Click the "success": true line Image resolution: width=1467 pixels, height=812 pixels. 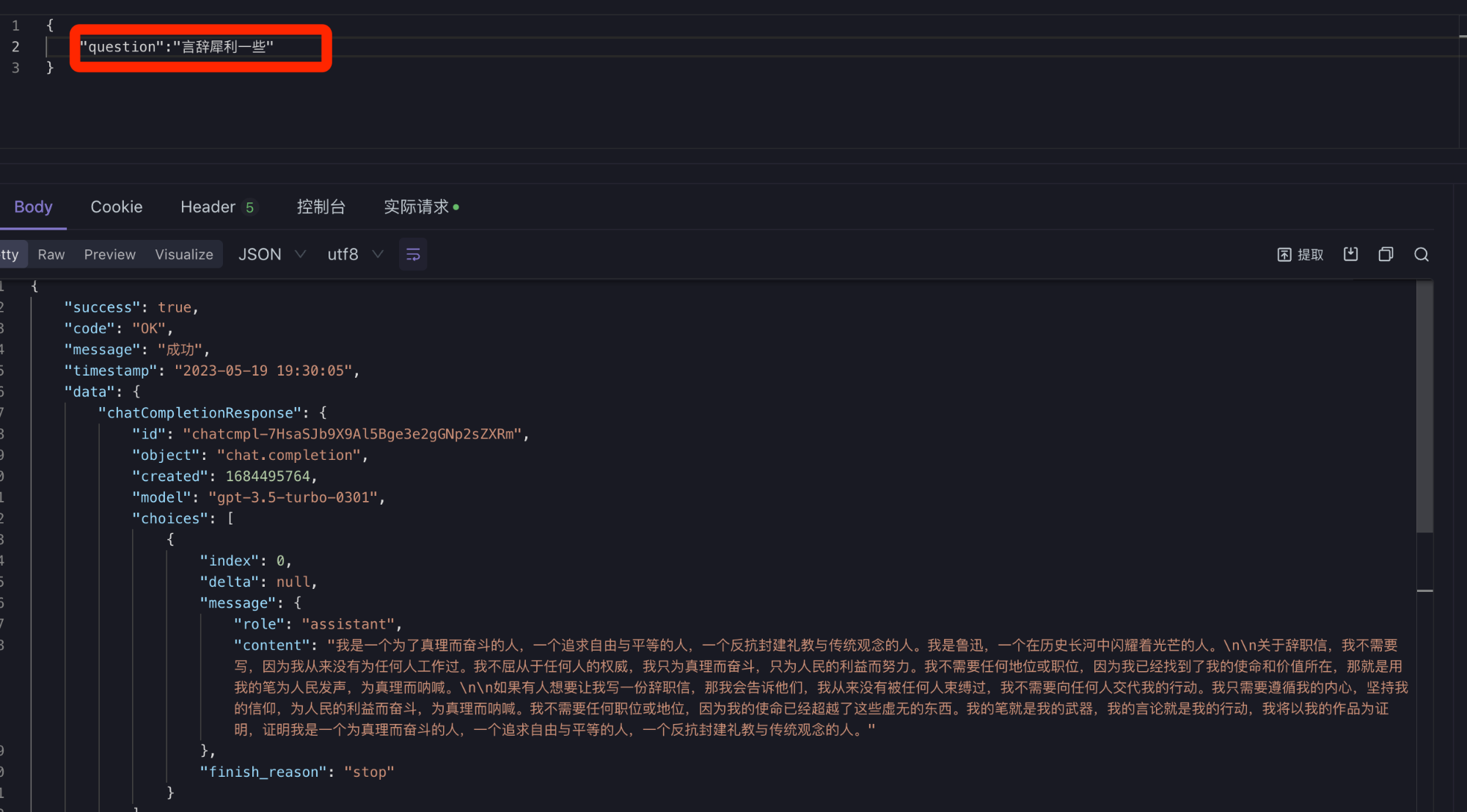(x=131, y=307)
